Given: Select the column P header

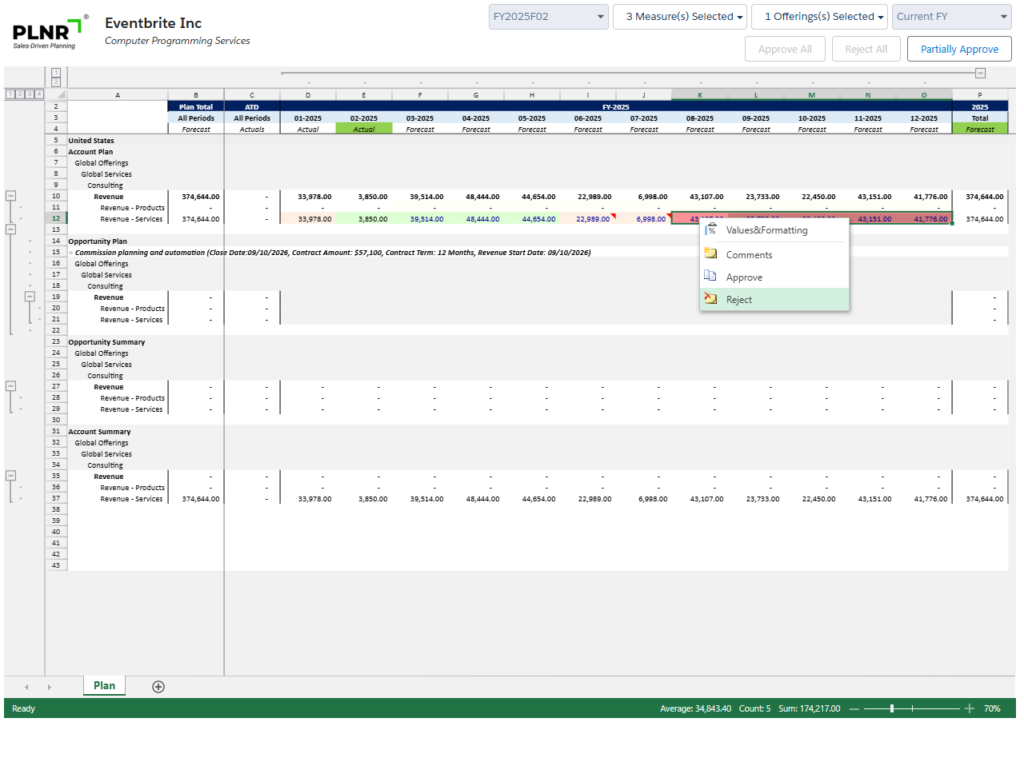Looking at the screenshot, I should [980, 95].
